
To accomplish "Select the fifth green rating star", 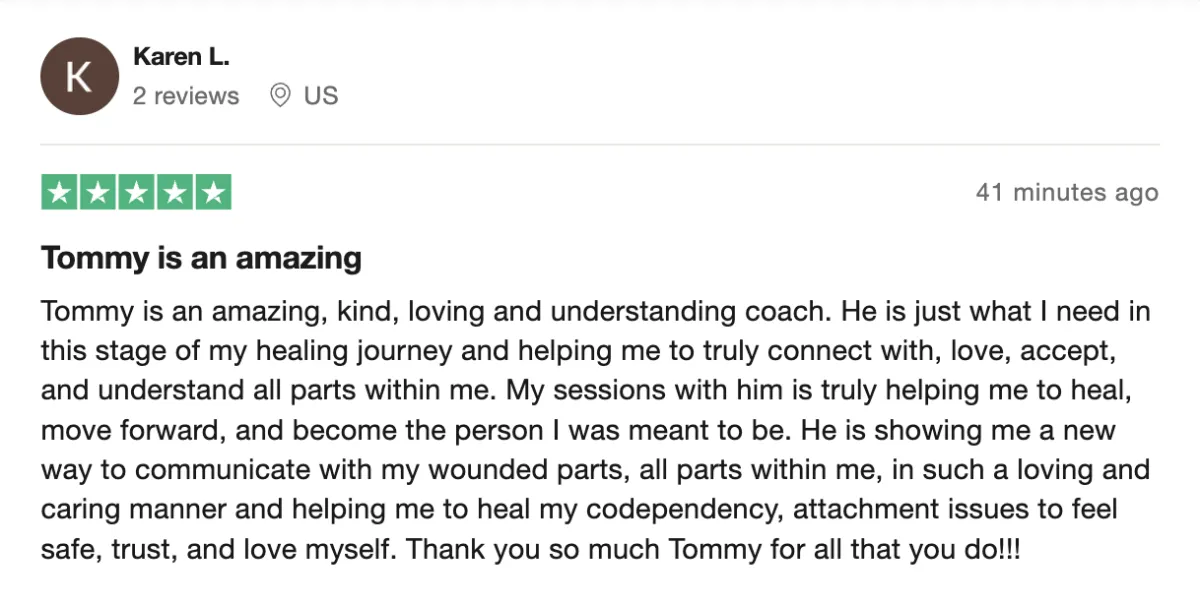I will (x=212, y=192).
